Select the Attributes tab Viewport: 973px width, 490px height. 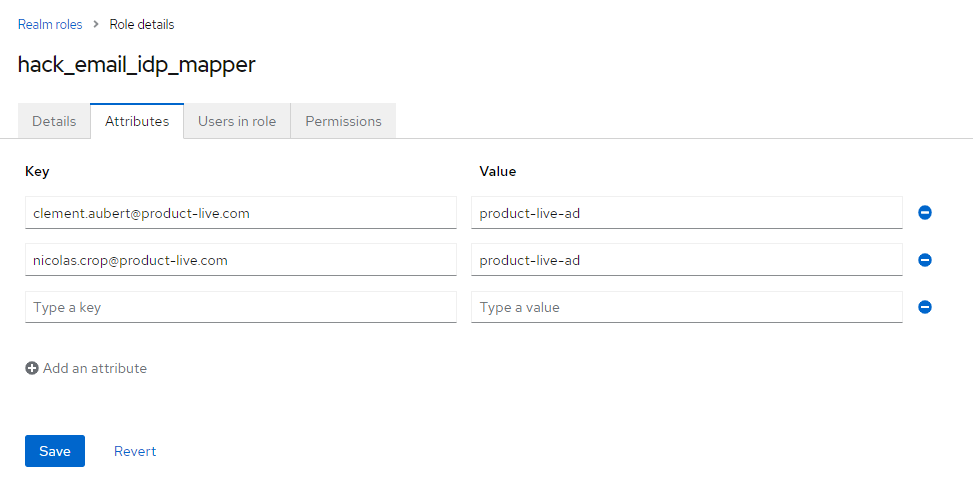(137, 121)
